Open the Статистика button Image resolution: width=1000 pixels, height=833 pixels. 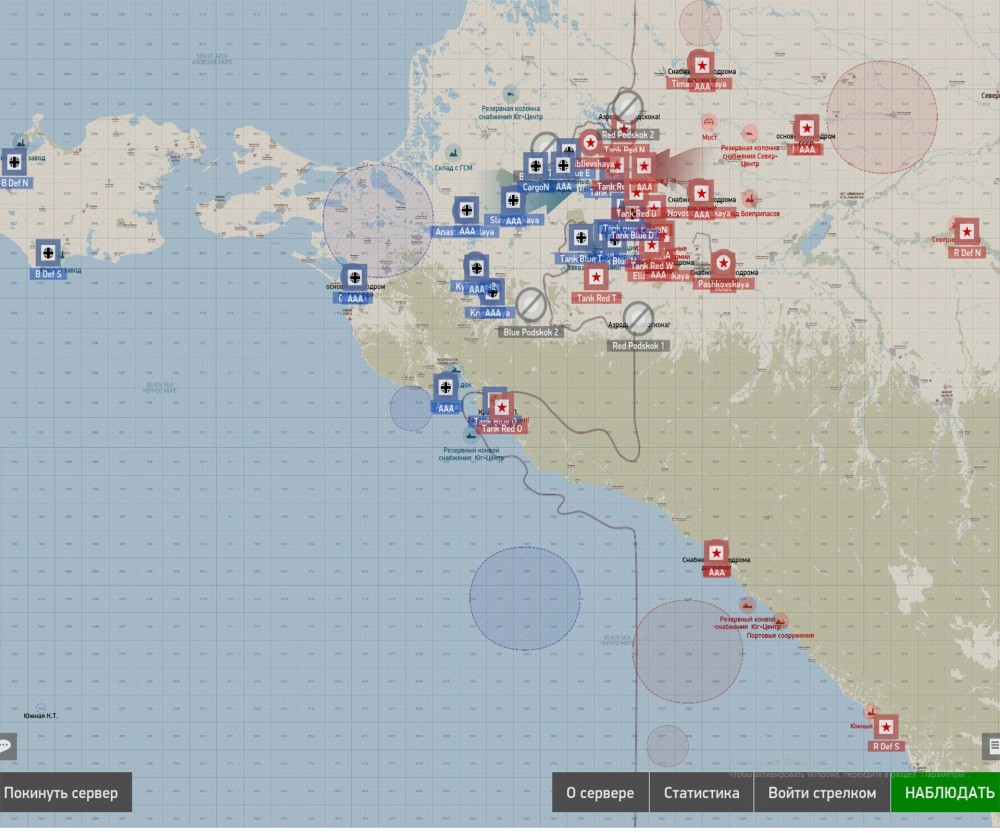[x=702, y=793]
